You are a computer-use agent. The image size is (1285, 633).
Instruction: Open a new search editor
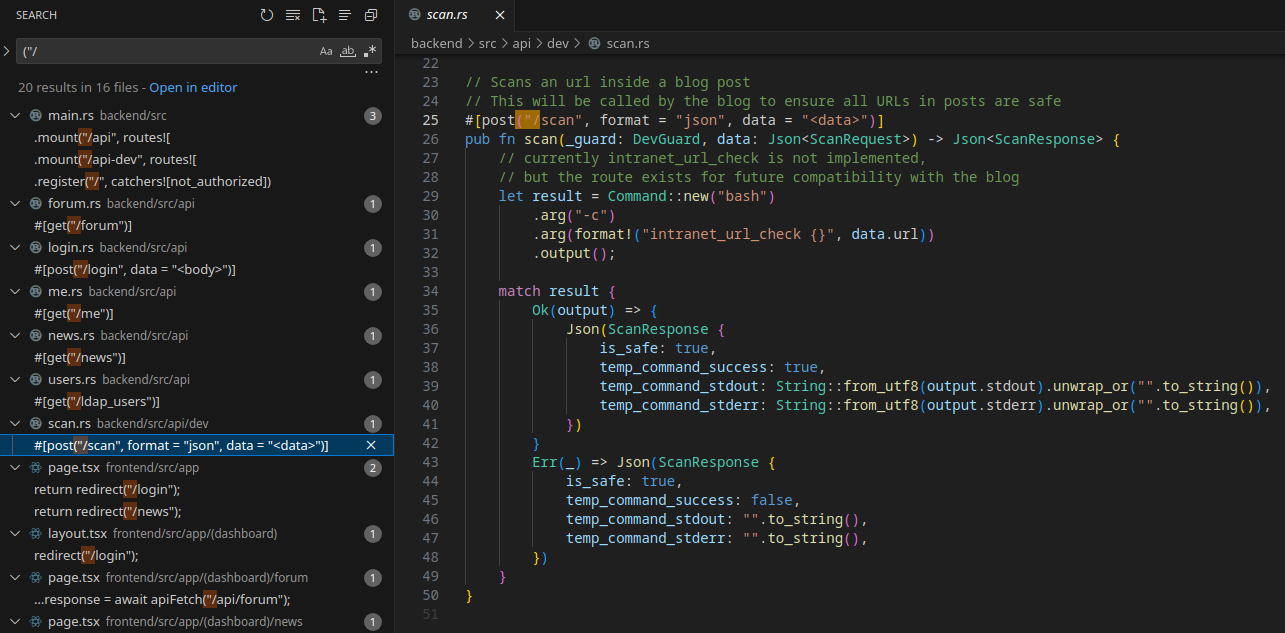(319, 15)
